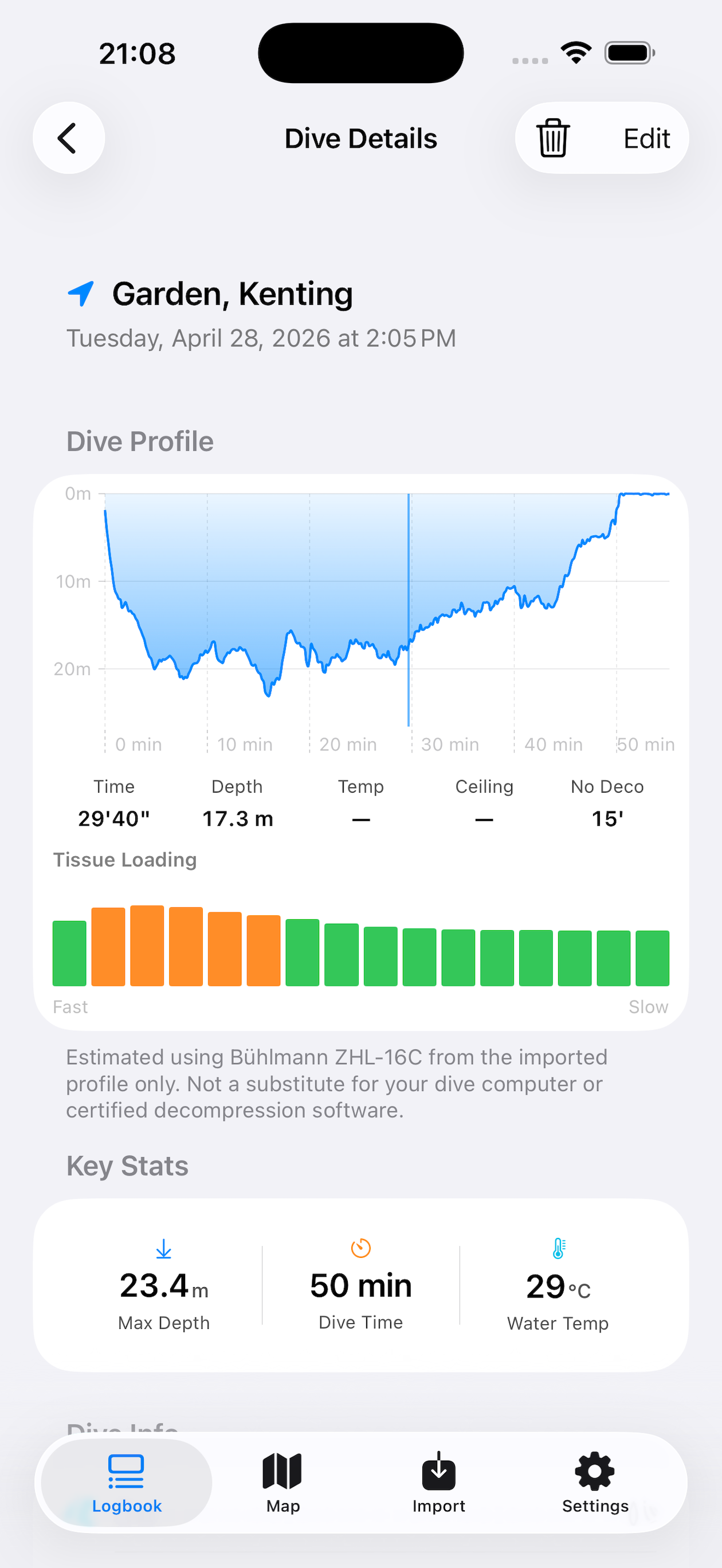Tap the Water Temp thermometer icon
The image size is (722, 1568).
[x=558, y=1248]
